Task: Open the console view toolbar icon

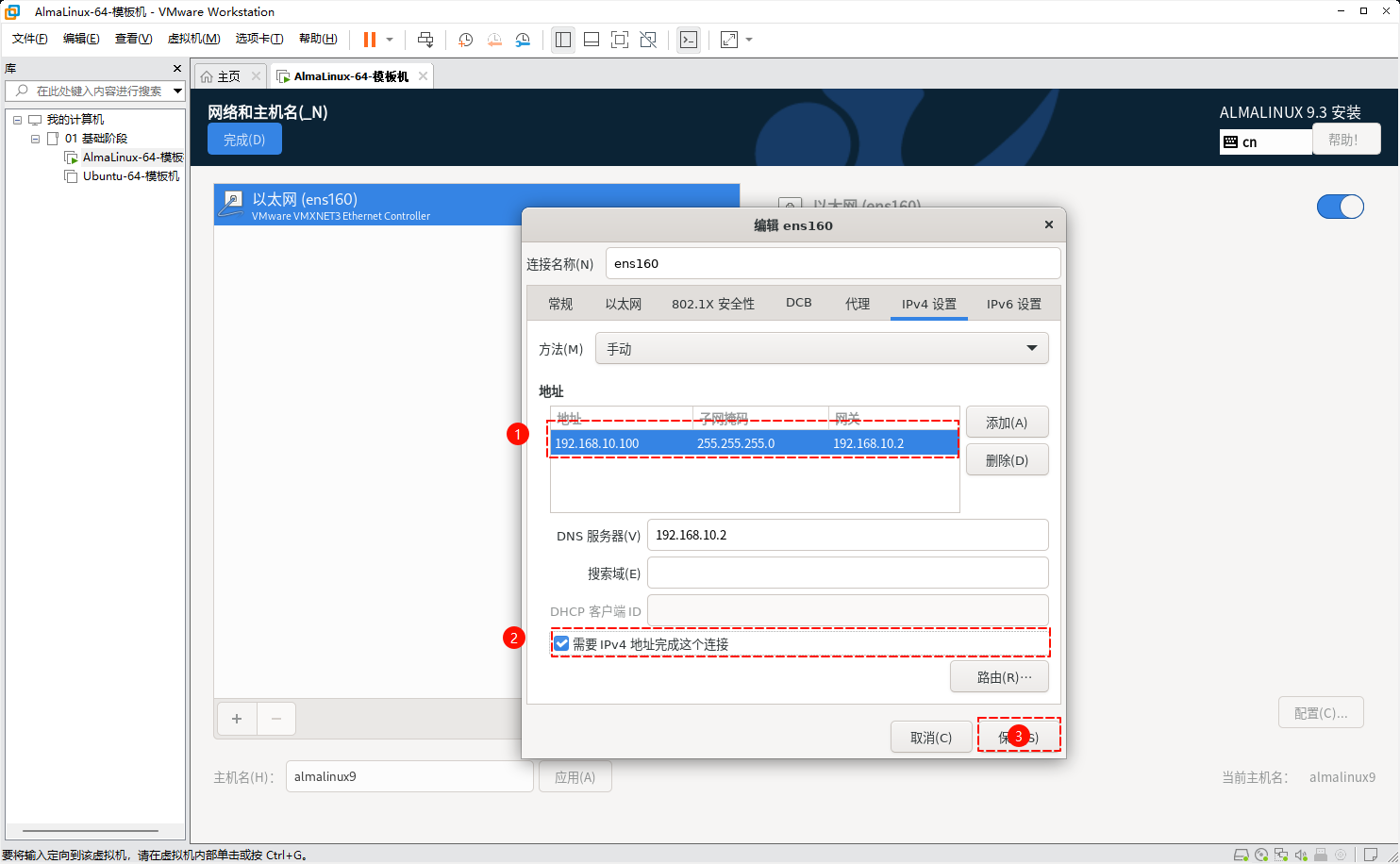Action: coord(689,40)
